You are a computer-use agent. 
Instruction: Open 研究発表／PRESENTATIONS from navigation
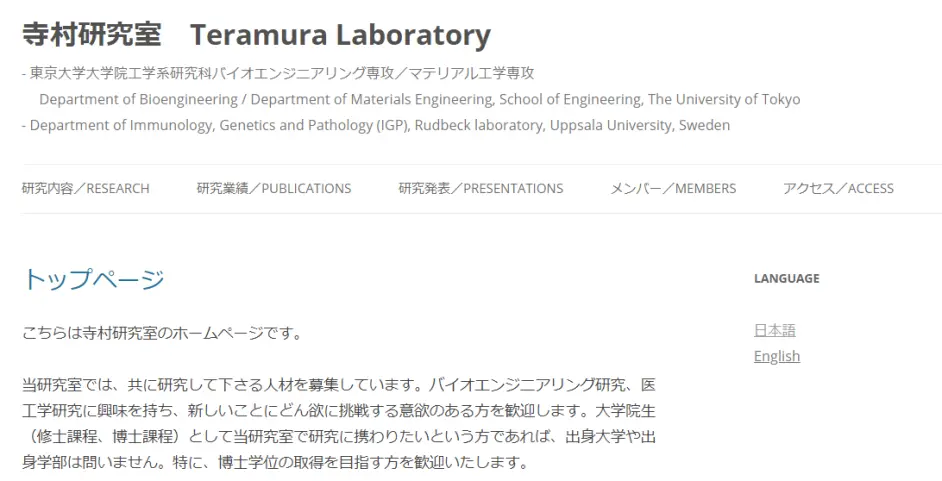tap(481, 188)
